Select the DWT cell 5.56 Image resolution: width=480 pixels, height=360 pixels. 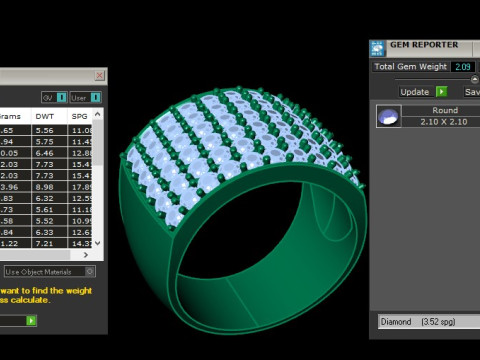pyautogui.click(x=49, y=130)
